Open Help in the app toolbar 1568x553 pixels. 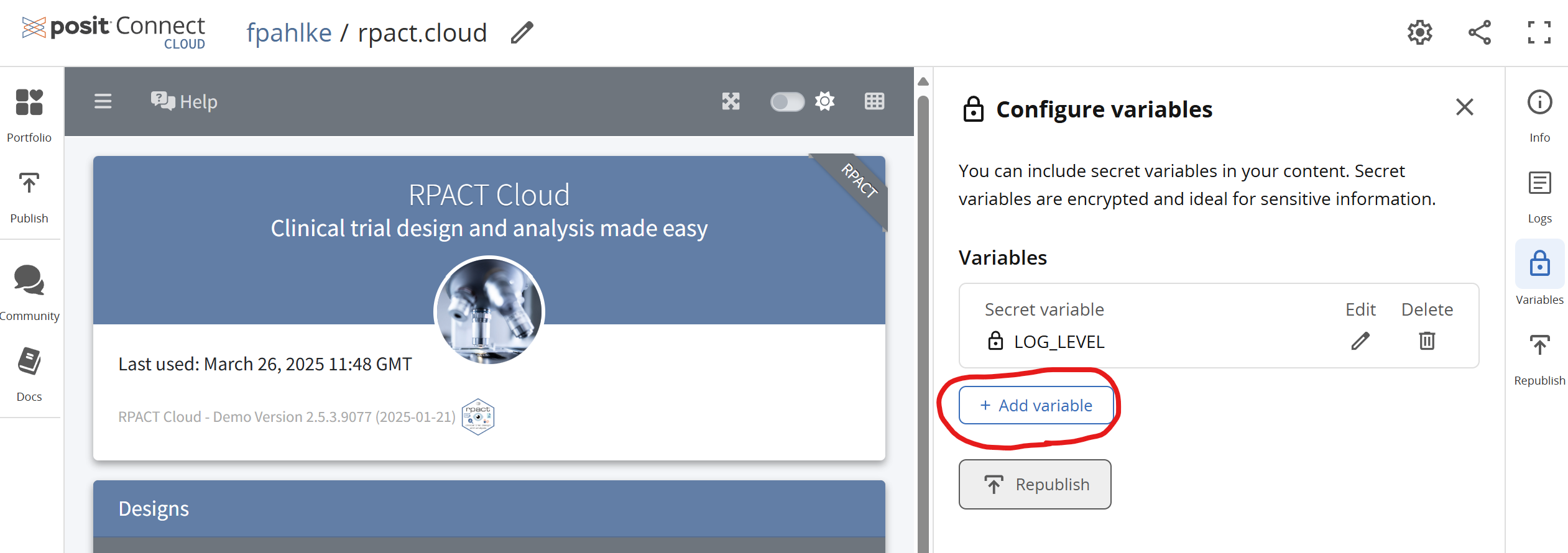click(183, 101)
